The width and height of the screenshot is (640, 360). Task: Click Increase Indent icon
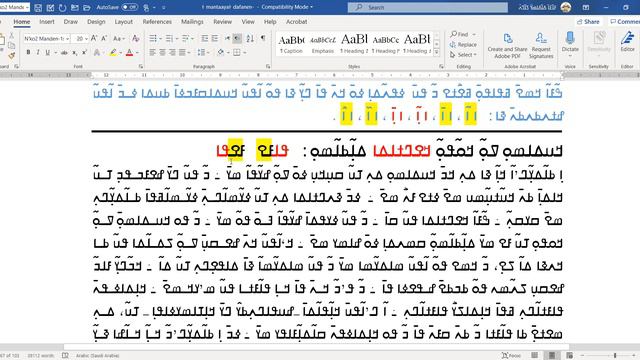[215, 38]
